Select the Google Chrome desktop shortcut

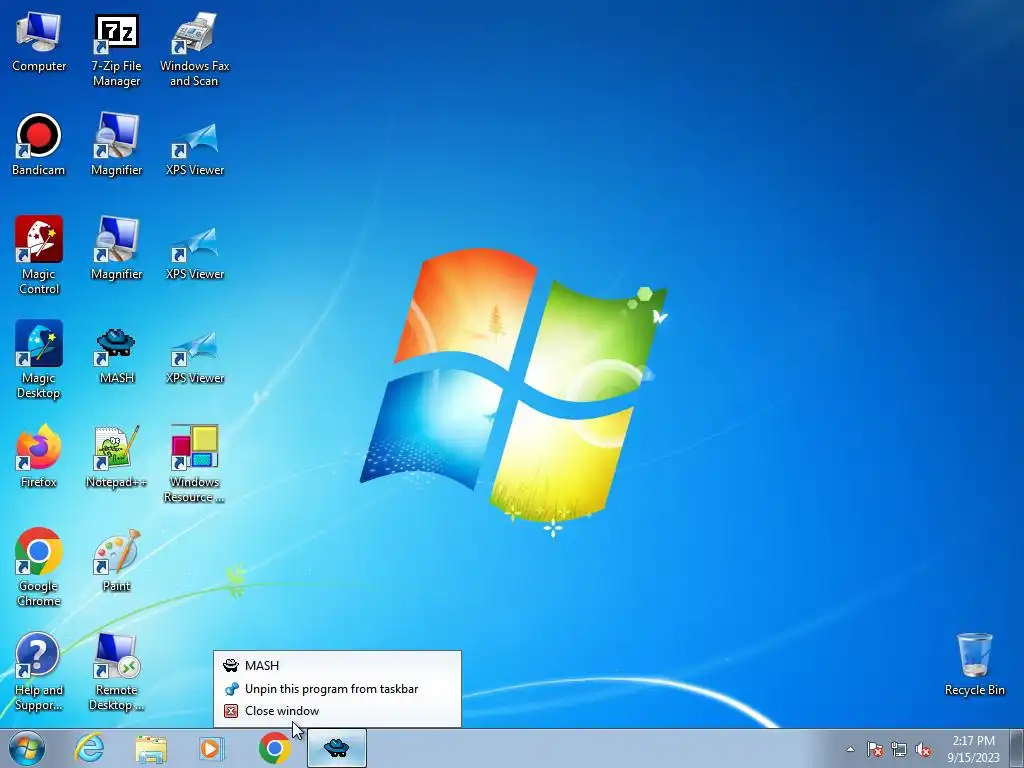pyautogui.click(x=39, y=567)
